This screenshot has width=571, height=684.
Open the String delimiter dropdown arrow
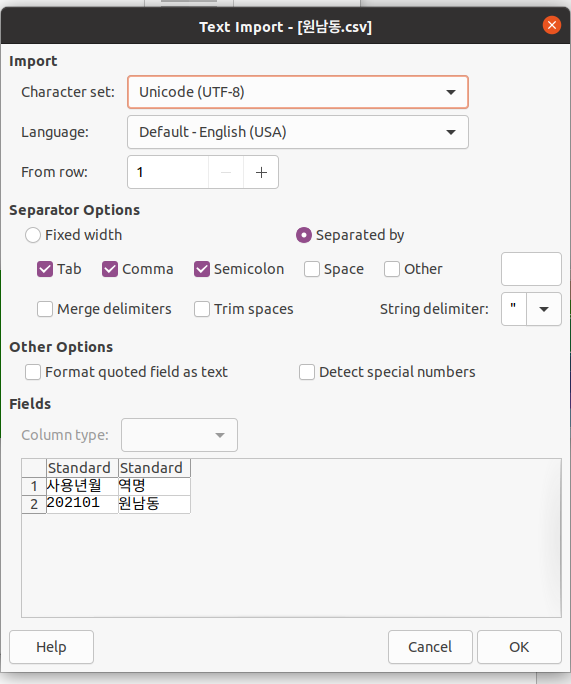(544, 309)
